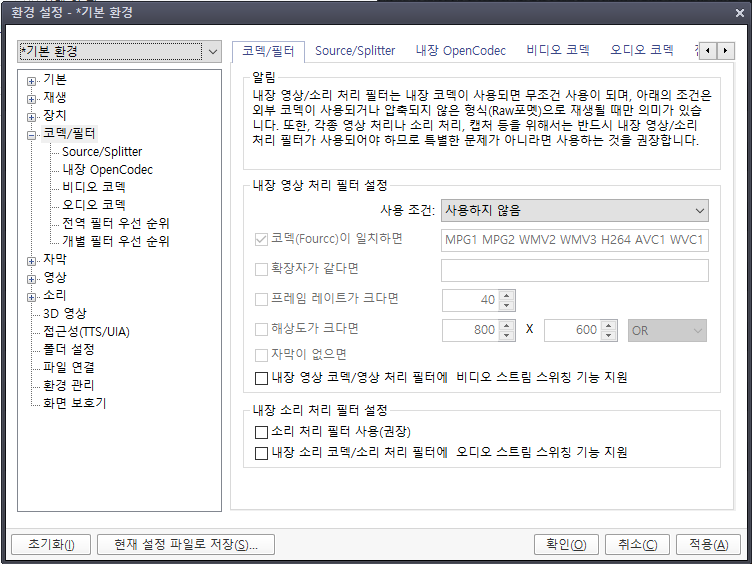The height and width of the screenshot is (564, 752).
Task: Close the 환경 설정 dialog
Action: click(740, 13)
